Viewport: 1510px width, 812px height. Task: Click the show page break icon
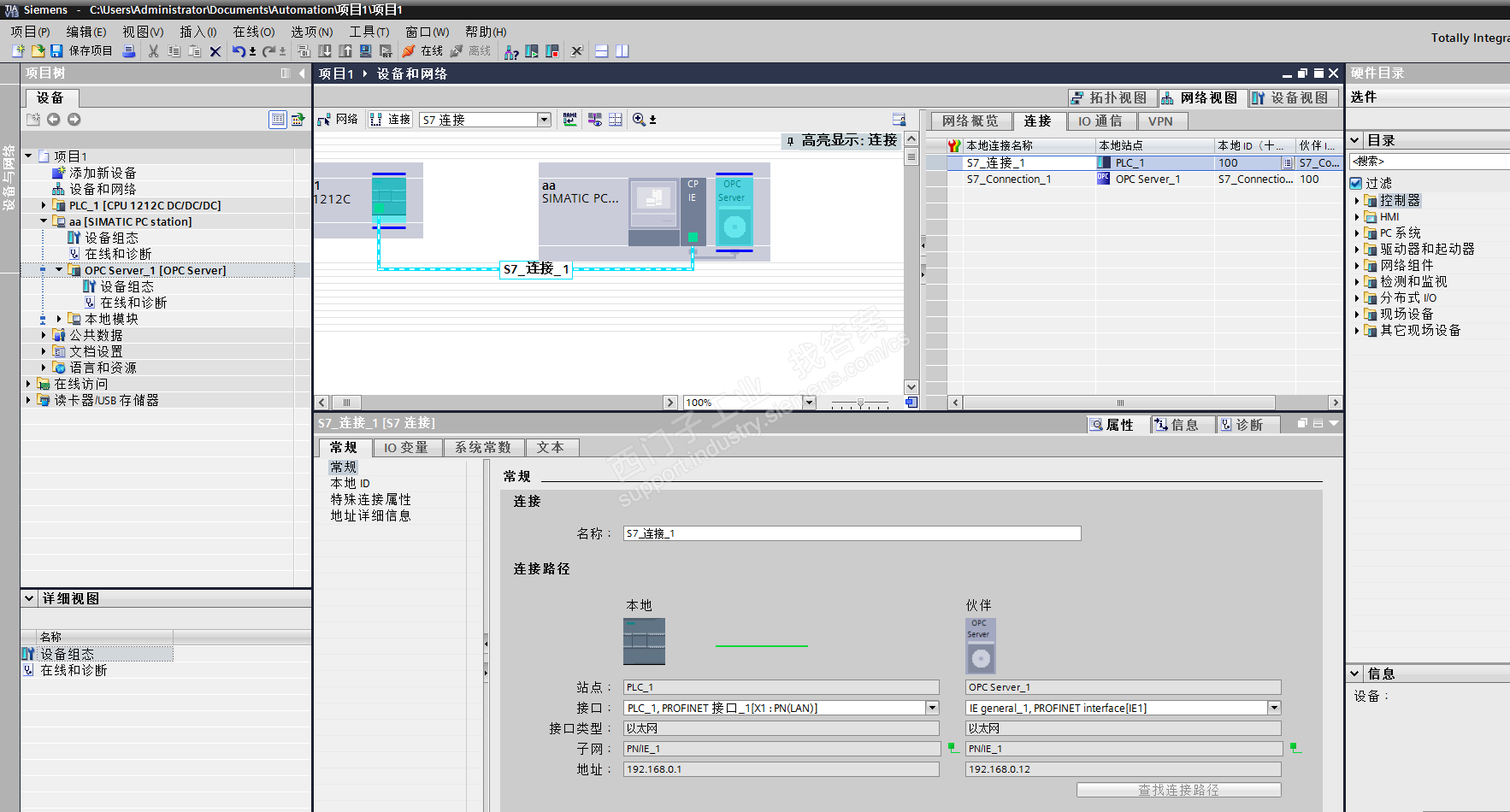click(616, 120)
